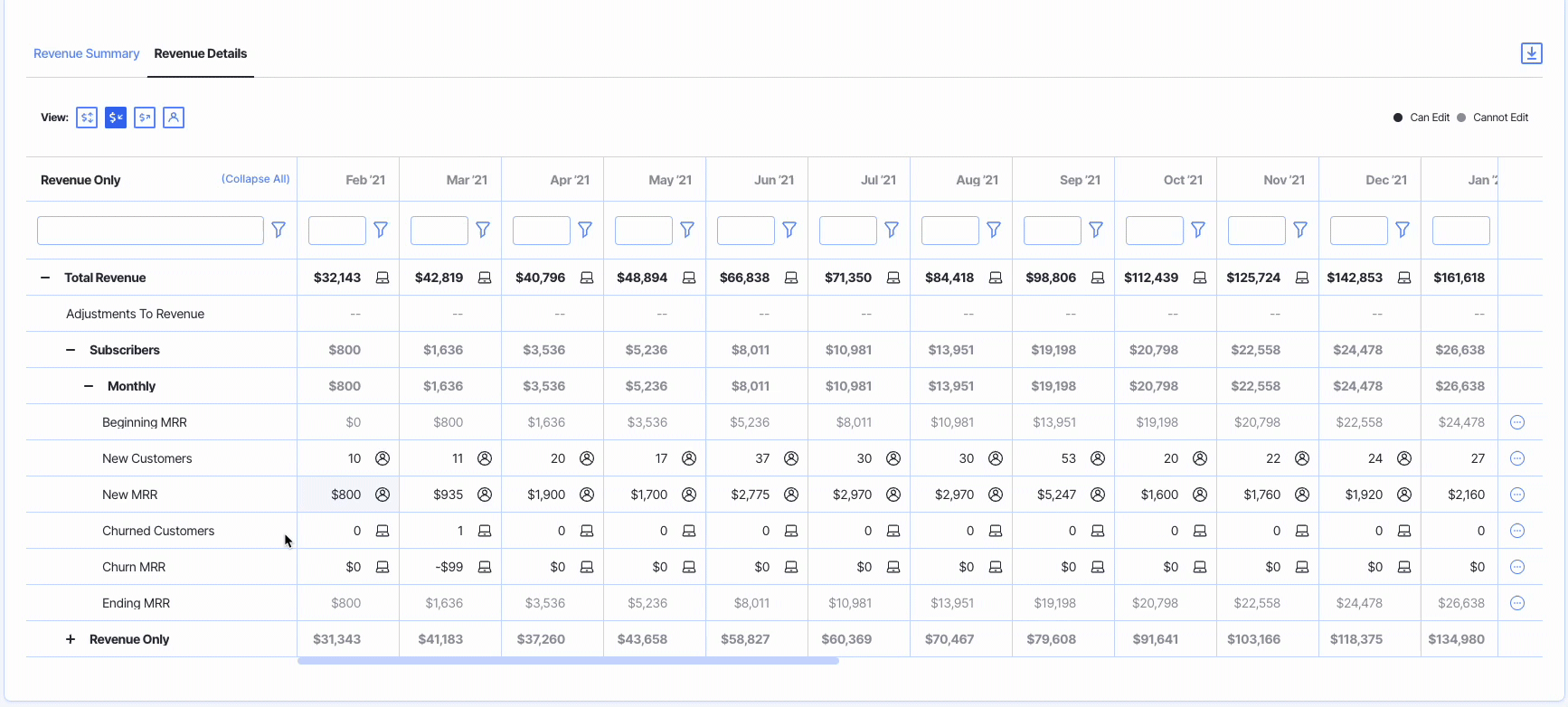Expand the bottom Revenue Only row
This screenshot has height=707, width=1568.
click(x=71, y=639)
